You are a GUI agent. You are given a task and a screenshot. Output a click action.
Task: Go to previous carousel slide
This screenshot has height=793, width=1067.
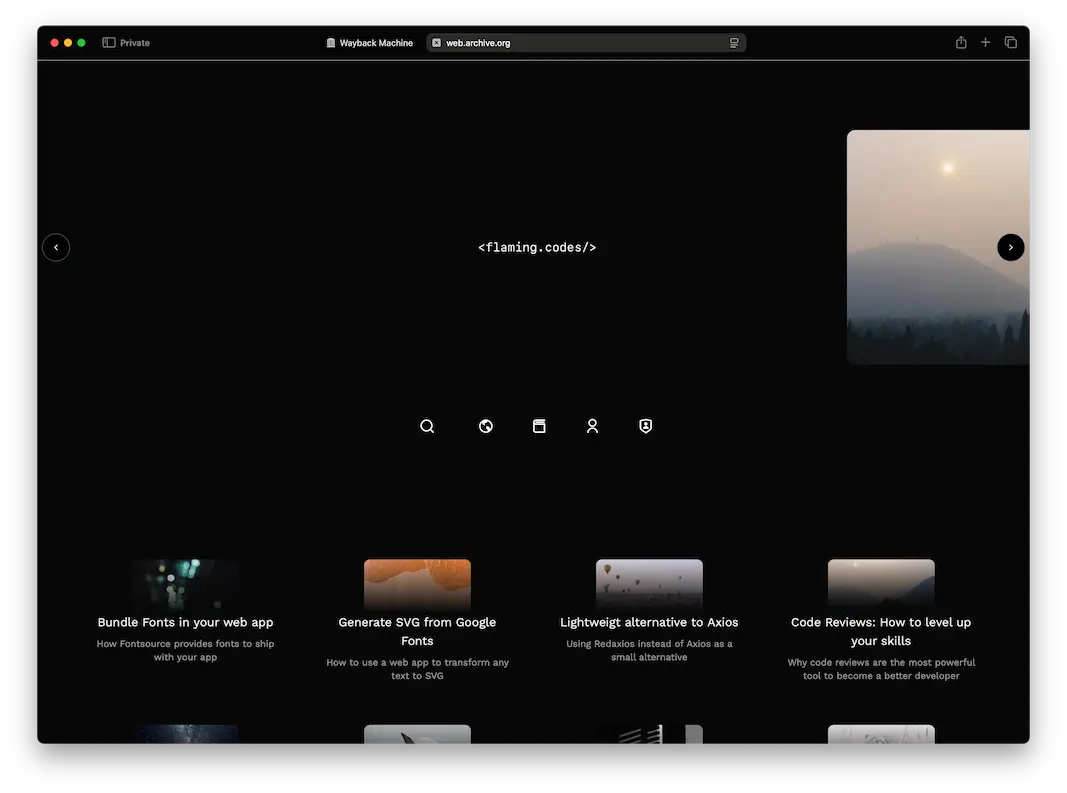[56, 247]
